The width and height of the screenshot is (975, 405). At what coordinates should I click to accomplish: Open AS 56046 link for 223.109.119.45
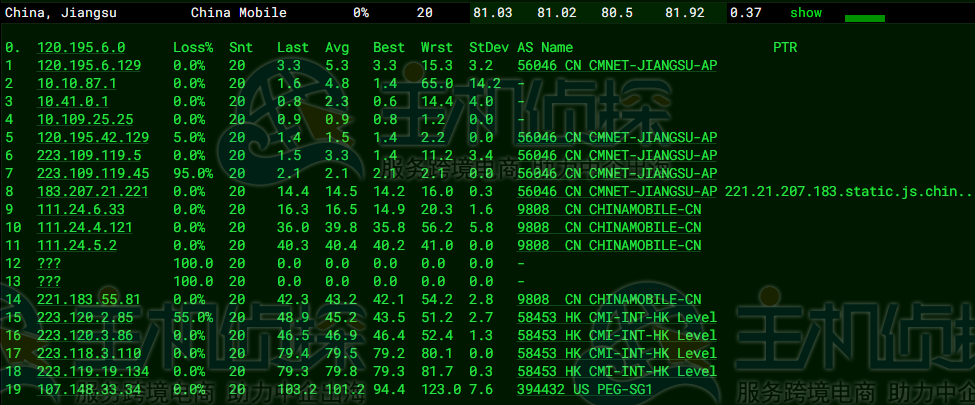pyautogui.click(x=617, y=174)
